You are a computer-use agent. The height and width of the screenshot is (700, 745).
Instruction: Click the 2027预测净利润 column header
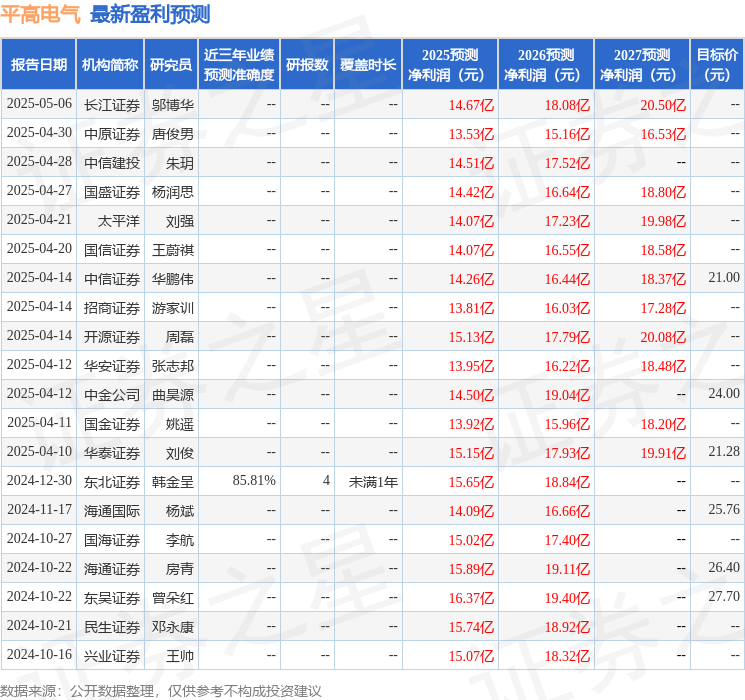click(x=642, y=65)
